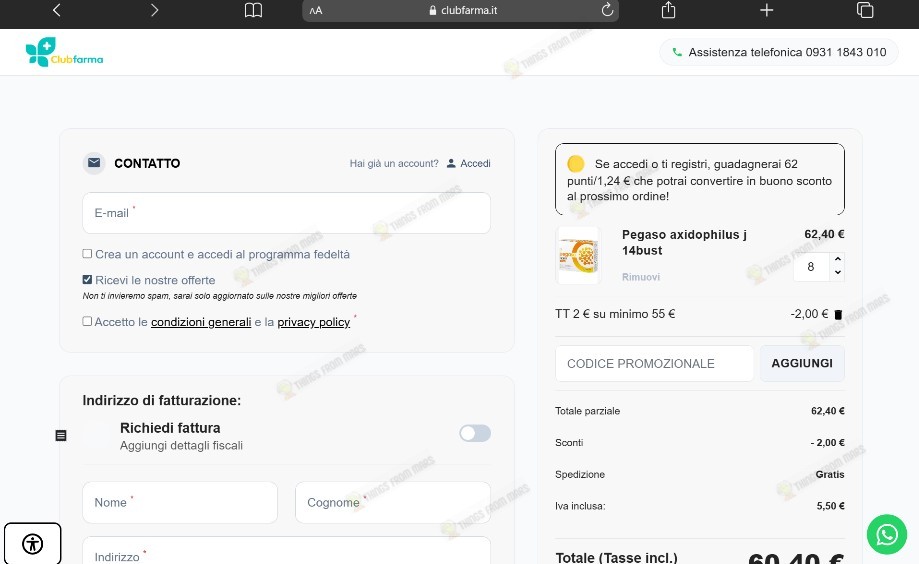Click the Totale (Tasse incl.) label
The width and height of the screenshot is (919, 564).
point(616,557)
